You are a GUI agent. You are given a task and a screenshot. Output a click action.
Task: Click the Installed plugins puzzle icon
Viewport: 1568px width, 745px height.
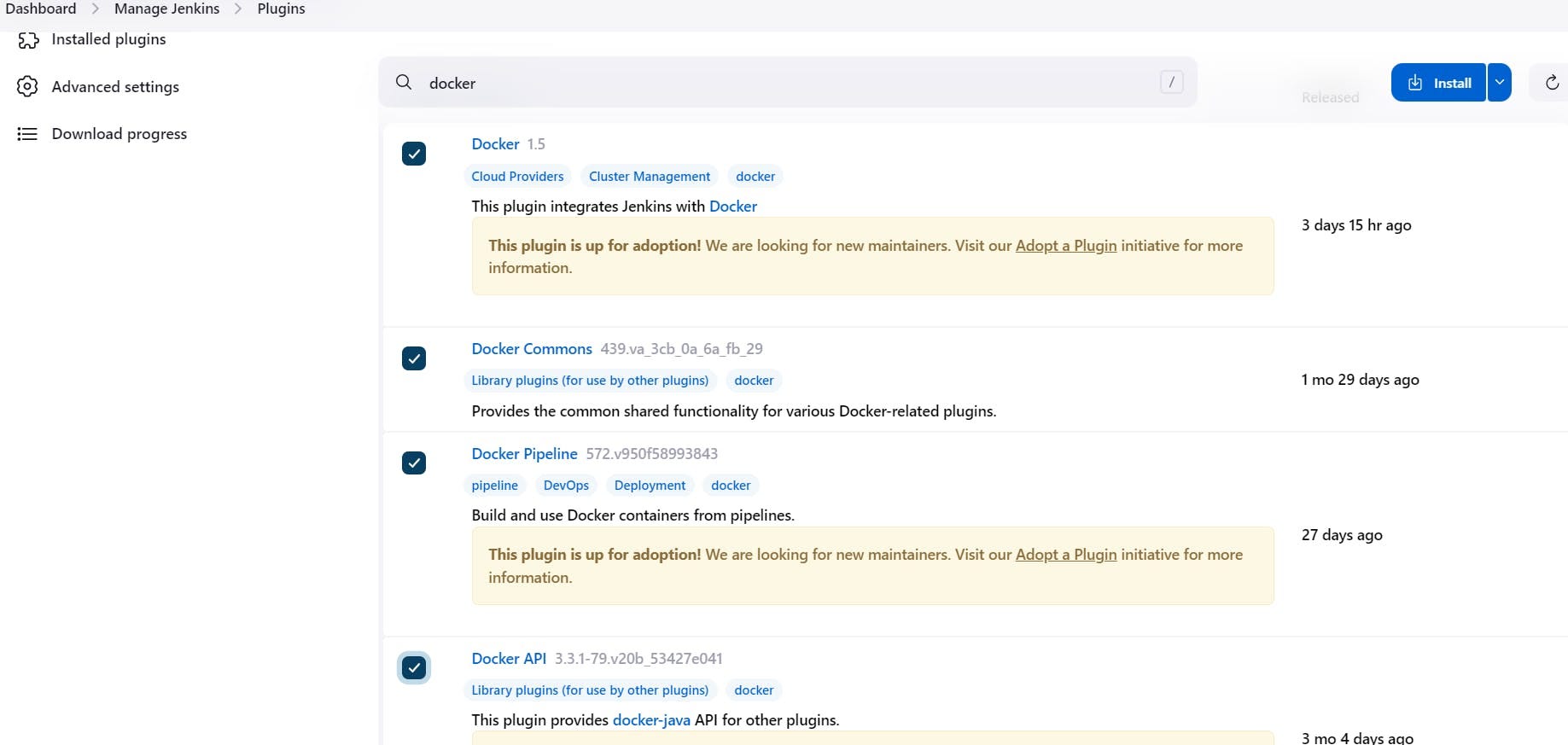point(28,40)
